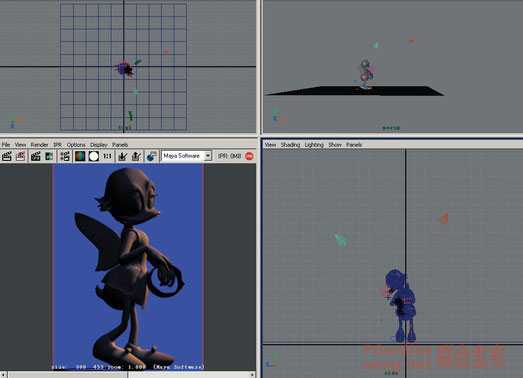Image resolution: width=523 pixels, height=378 pixels.
Task: Open the Maya Software renderer dropdown
Action: point(186,156)
